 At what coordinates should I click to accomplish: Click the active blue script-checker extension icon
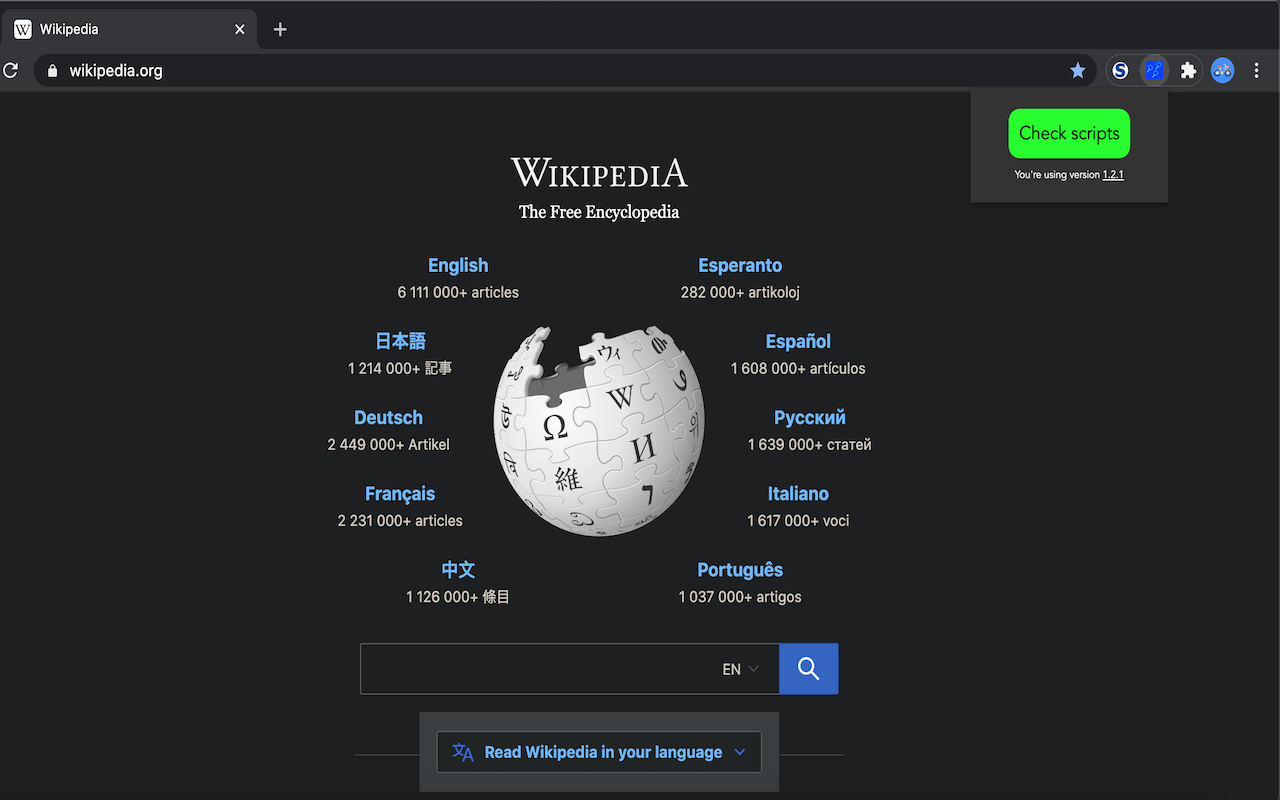pyautogui.click(x=1154, y=70)
